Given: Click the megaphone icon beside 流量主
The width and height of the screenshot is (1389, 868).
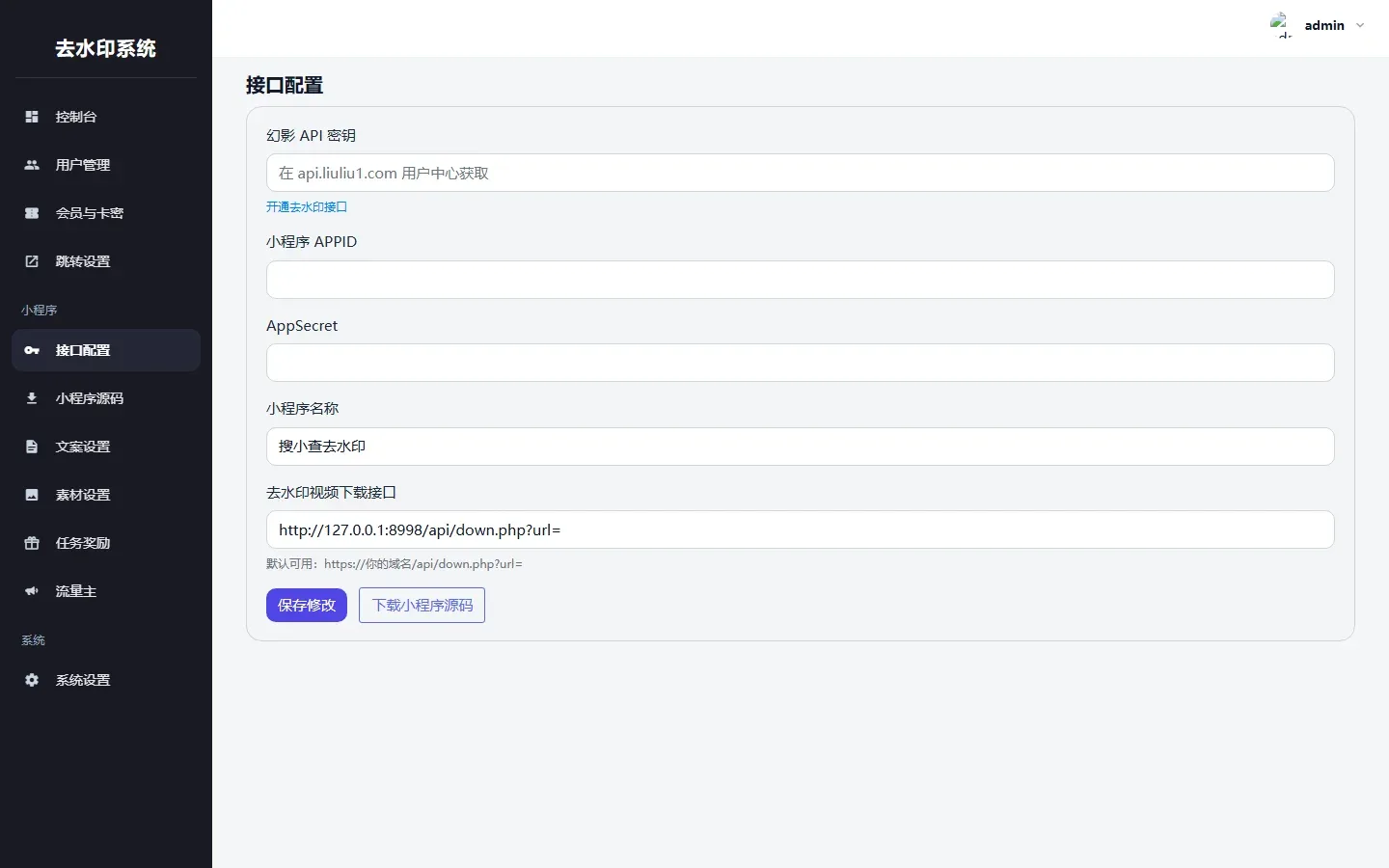Looking at the screenshot, I should coord(32,591).
